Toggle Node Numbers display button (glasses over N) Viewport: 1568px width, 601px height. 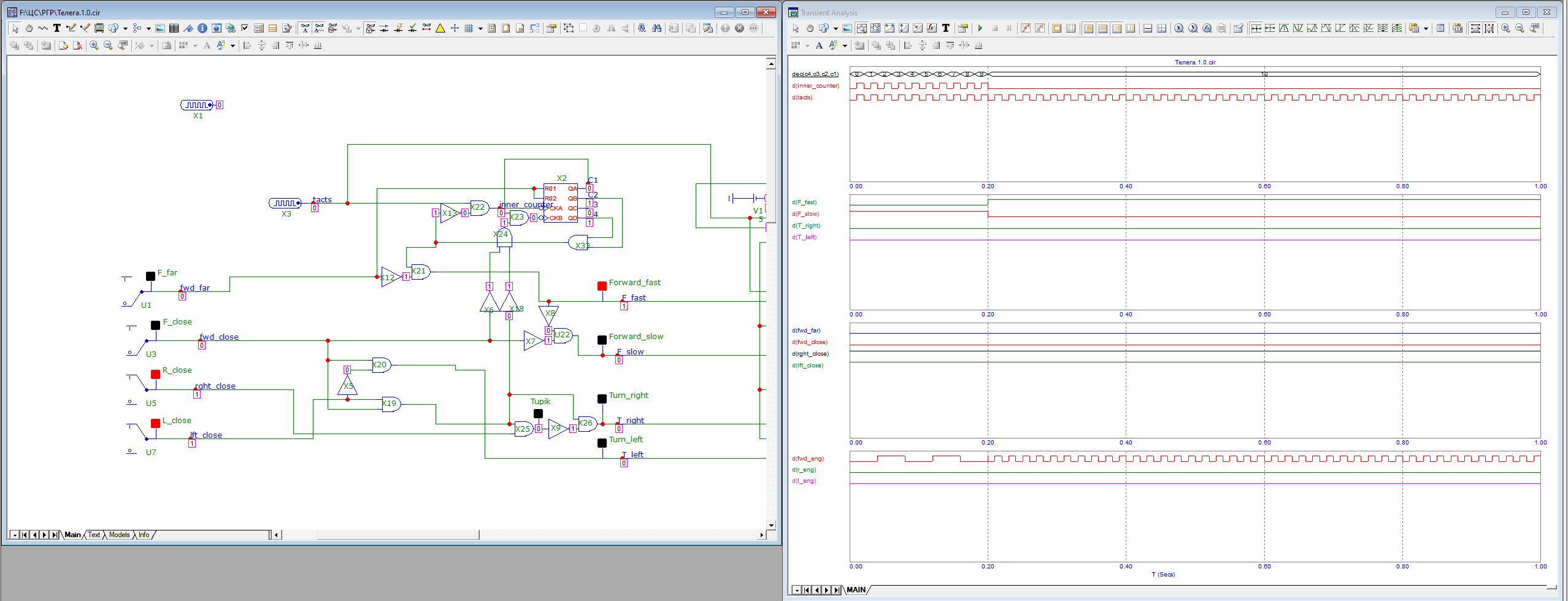(x=332, y=28)
